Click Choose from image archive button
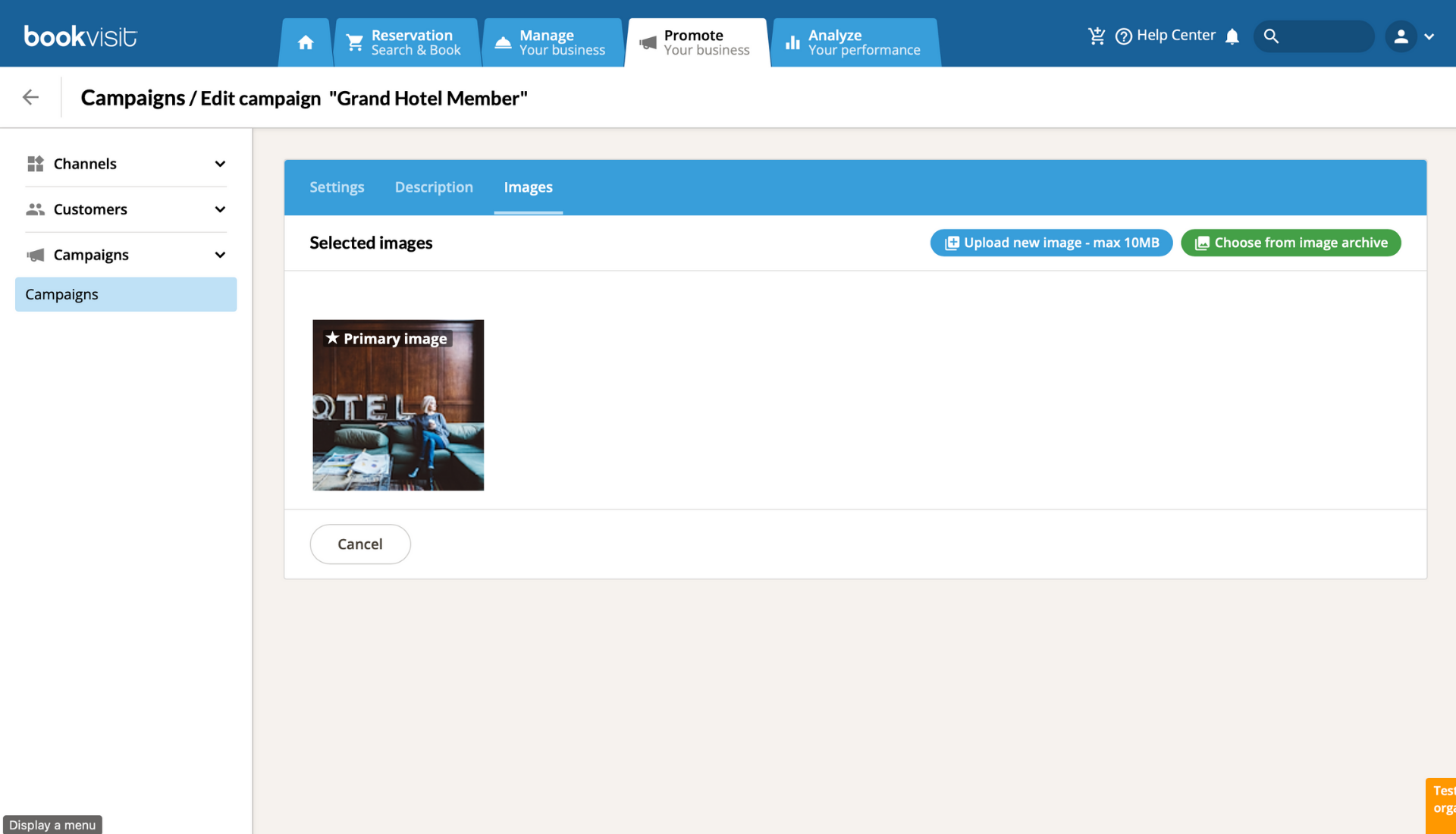Image resolution: width=1456 pixels, height=834 pixels. click(x=1291, y=243)
